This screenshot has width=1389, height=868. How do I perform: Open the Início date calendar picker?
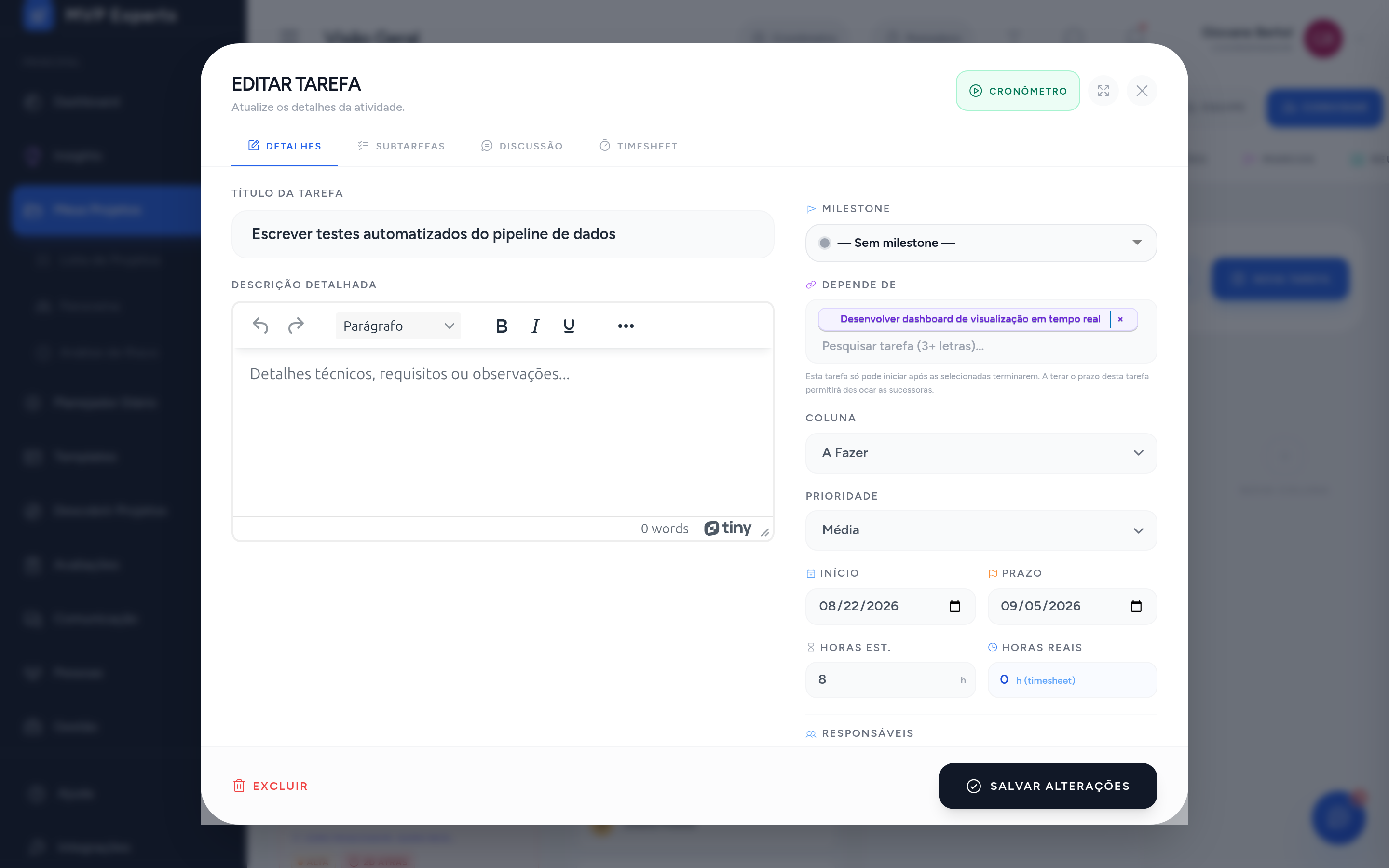tap(954, 606)
